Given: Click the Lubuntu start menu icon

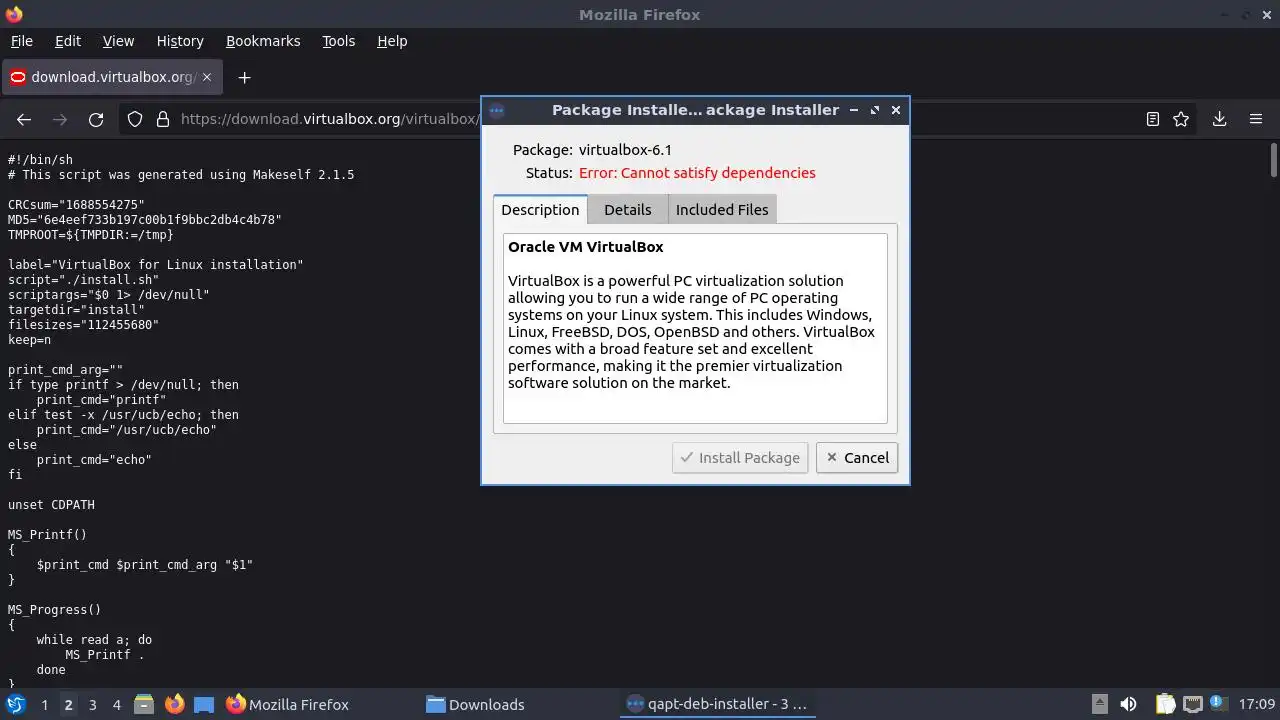Looking at the screenshot, I should click(16, 704).
